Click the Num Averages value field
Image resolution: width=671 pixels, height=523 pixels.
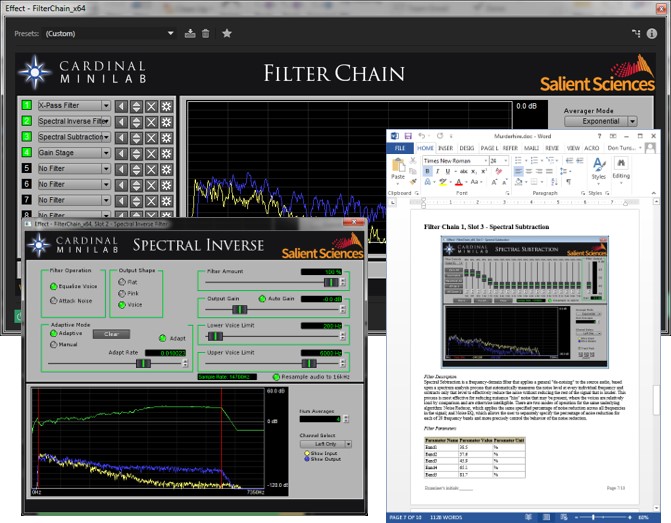[320, 419]
